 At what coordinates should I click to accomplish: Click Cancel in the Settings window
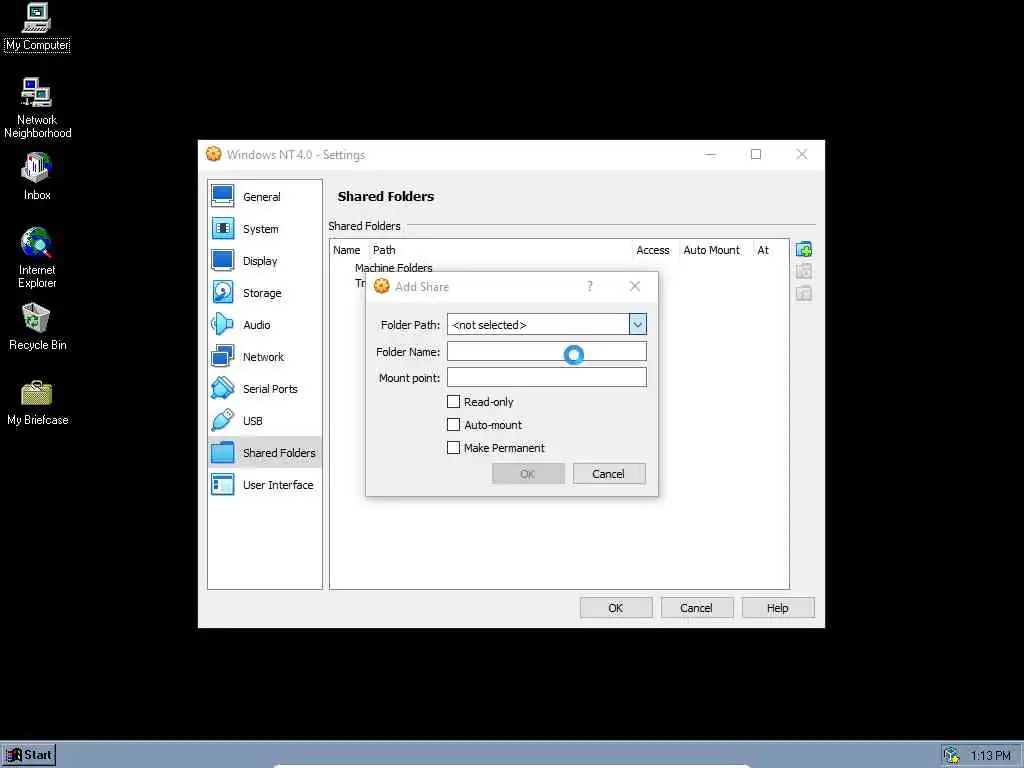697,608
